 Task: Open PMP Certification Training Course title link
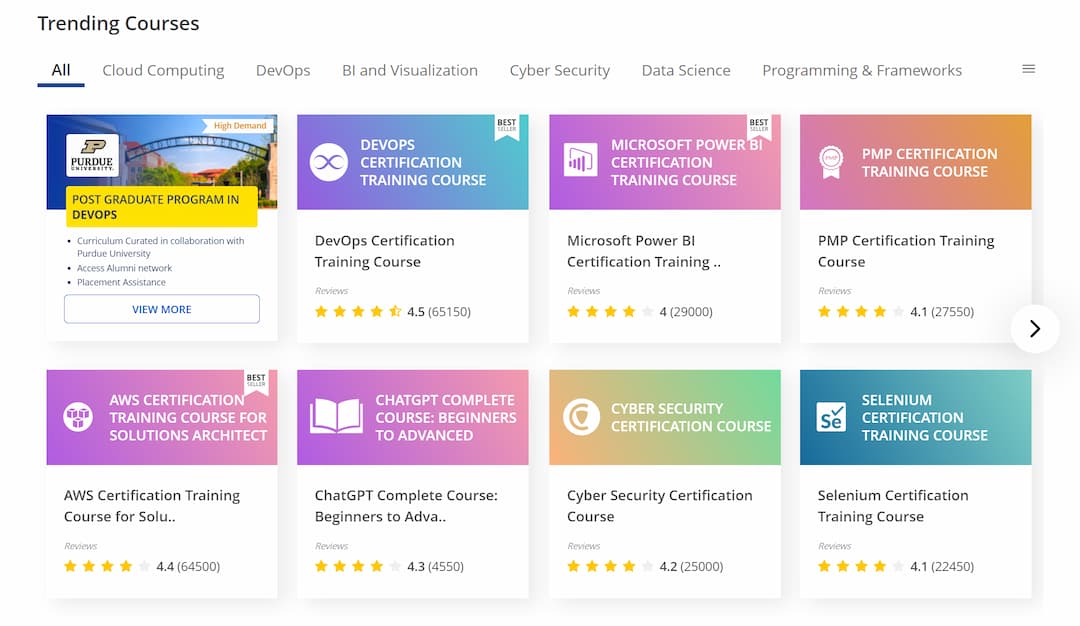click(906, 251)
